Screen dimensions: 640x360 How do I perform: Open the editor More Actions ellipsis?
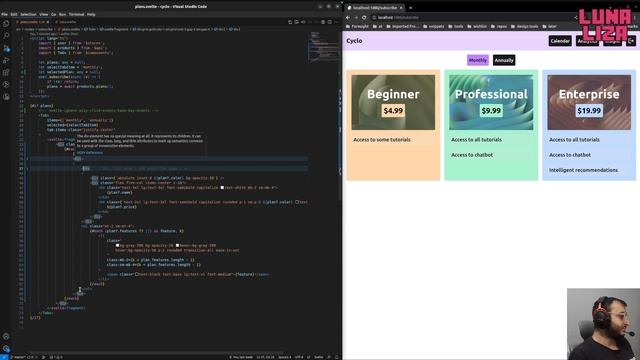(336, 22)
